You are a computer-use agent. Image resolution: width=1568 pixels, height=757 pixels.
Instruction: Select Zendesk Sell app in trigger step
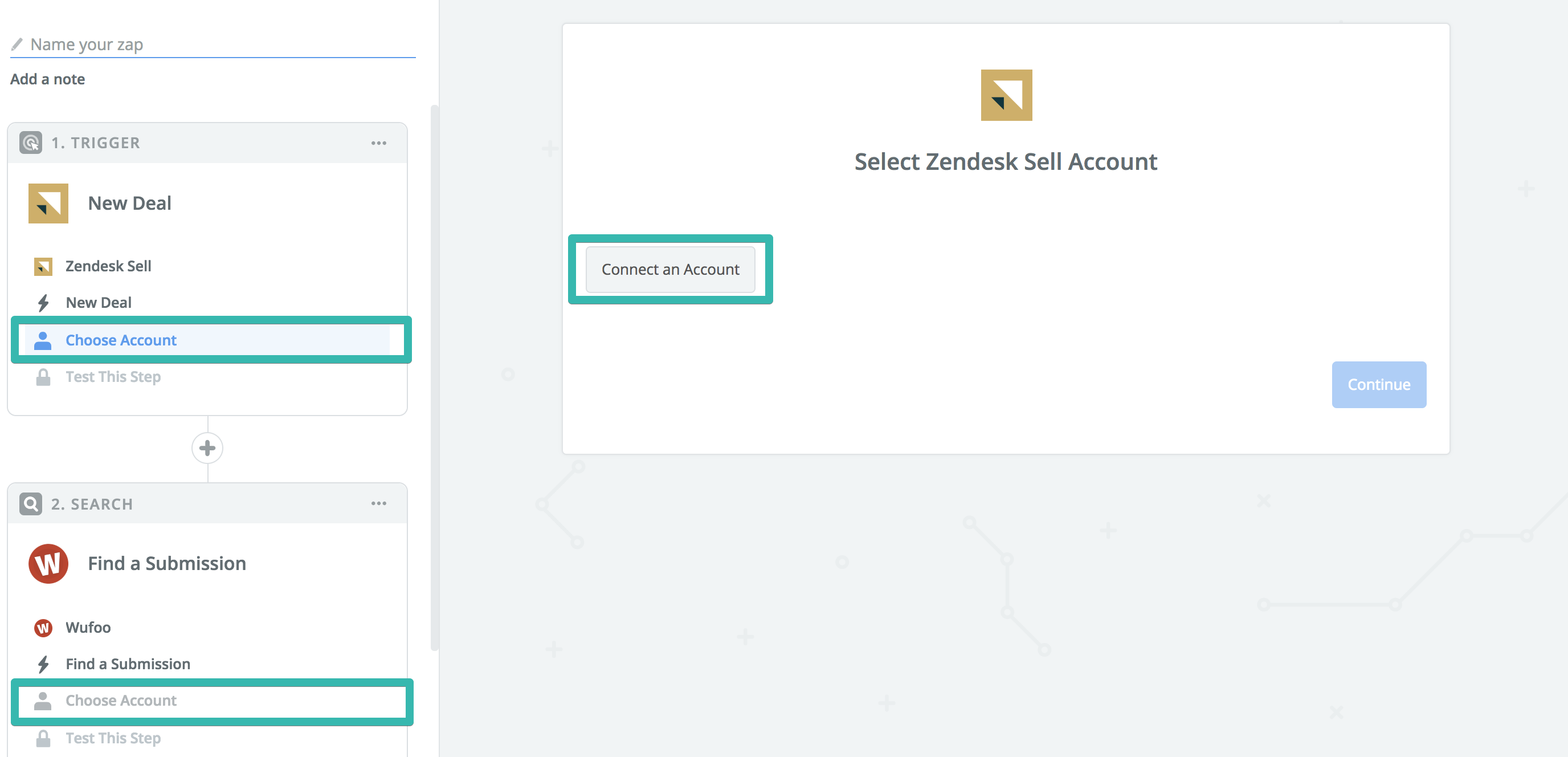108,266
